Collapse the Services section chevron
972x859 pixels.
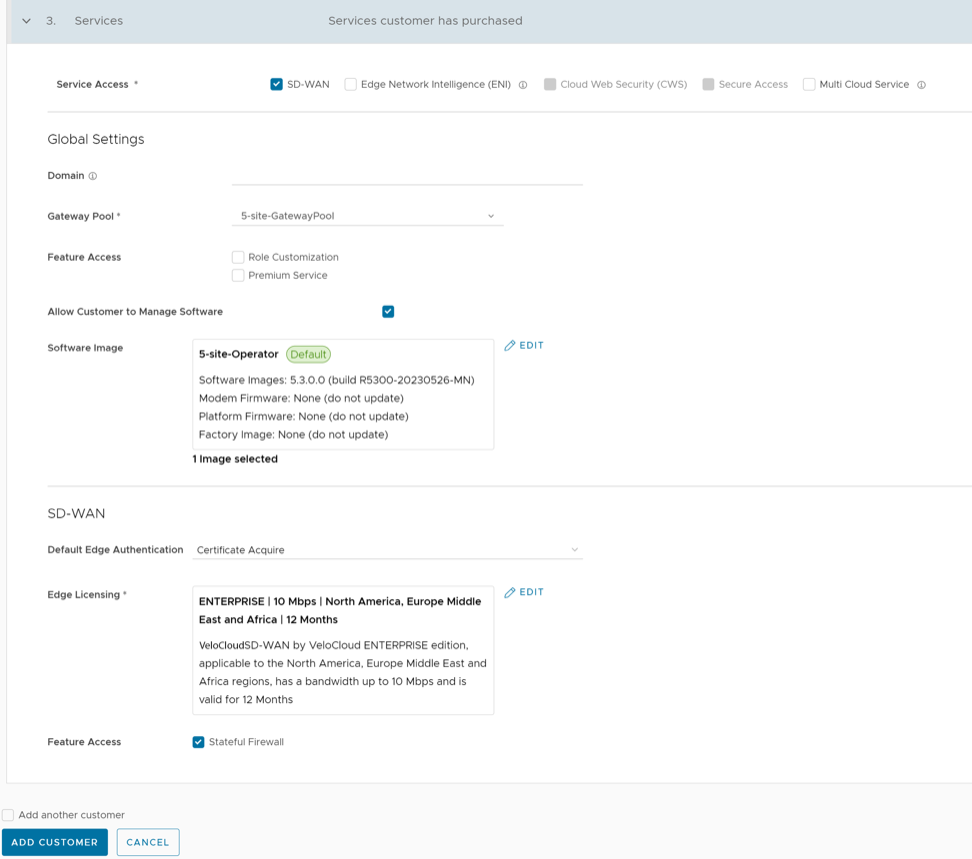27,21
